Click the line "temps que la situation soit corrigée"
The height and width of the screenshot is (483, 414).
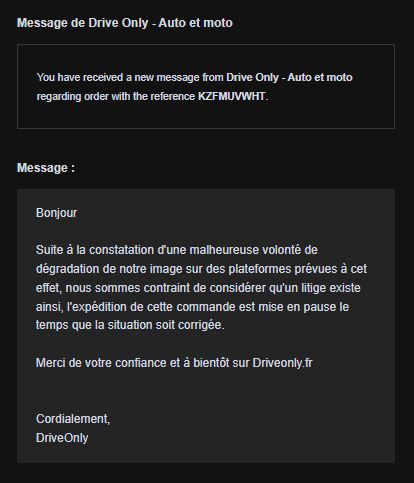tap(130, 325)
